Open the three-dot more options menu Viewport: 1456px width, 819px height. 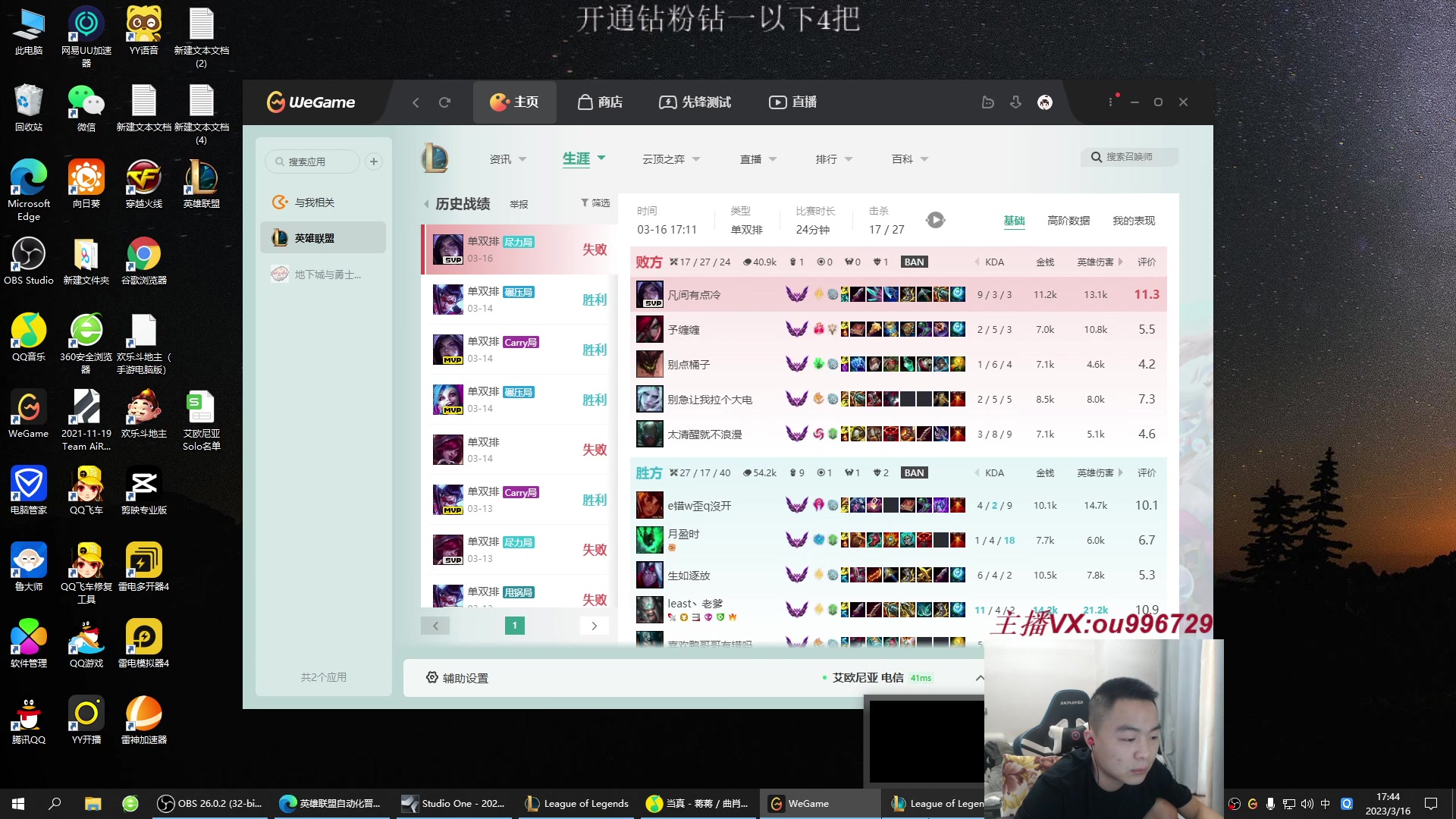coord(1110,102)
